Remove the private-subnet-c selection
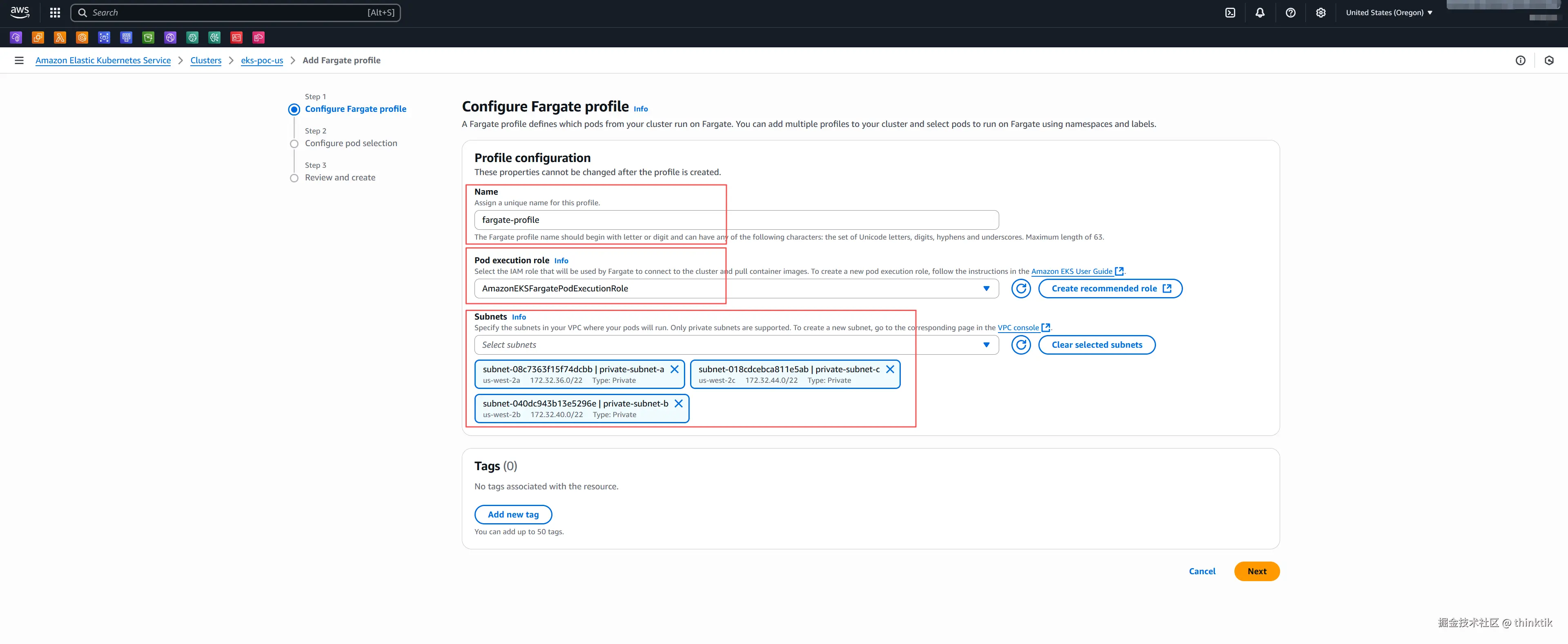The width and height of the screenshot is (1568, 644). tap(889, 369)
